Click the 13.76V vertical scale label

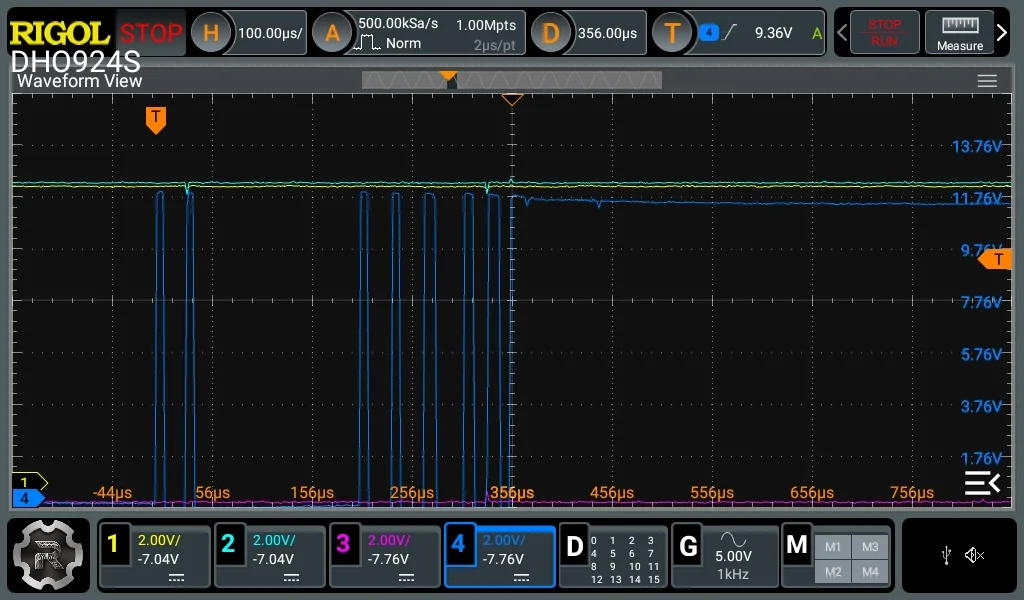(x=976, y=146)
